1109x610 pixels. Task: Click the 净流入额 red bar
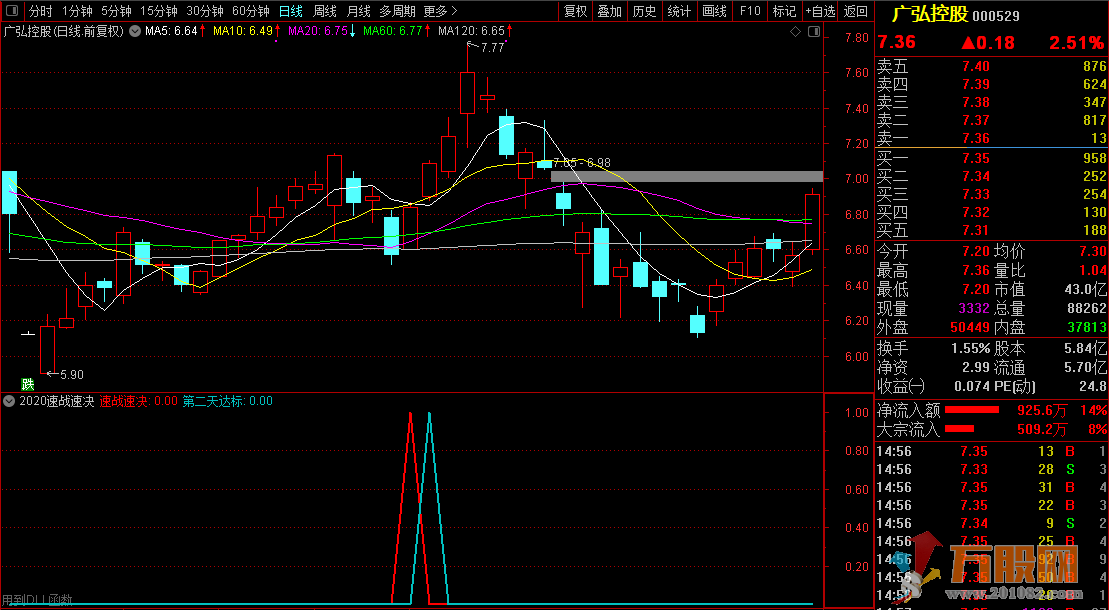972,410
